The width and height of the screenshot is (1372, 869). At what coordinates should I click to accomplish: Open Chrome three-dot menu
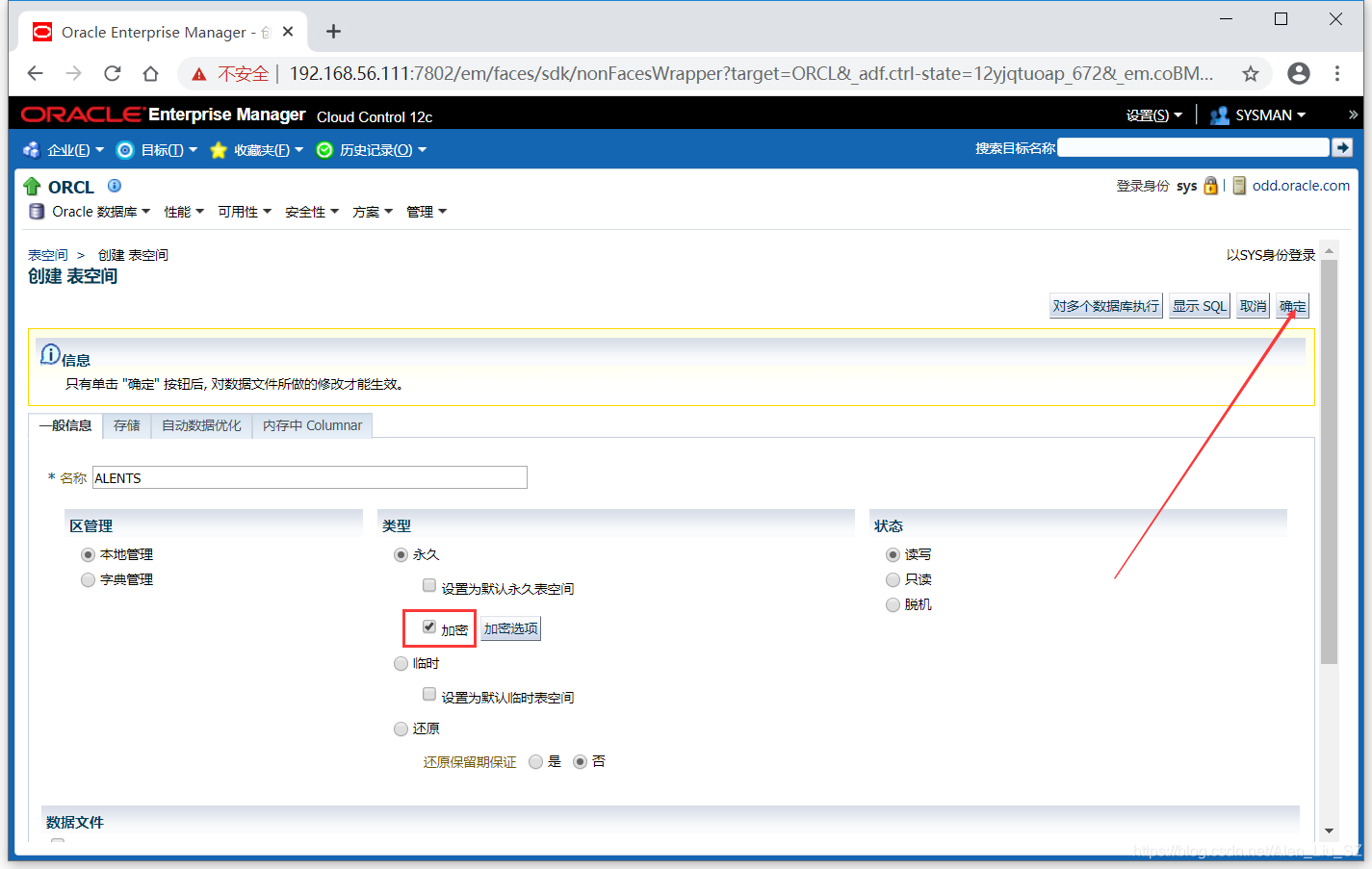click(x=1337, y=73)
